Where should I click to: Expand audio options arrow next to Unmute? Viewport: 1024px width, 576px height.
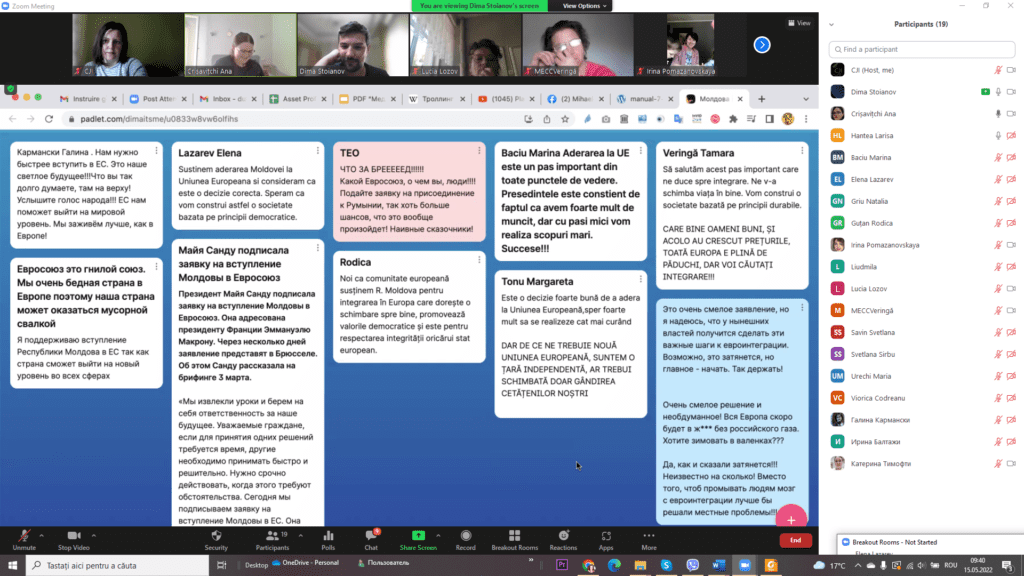click(39, 531)
